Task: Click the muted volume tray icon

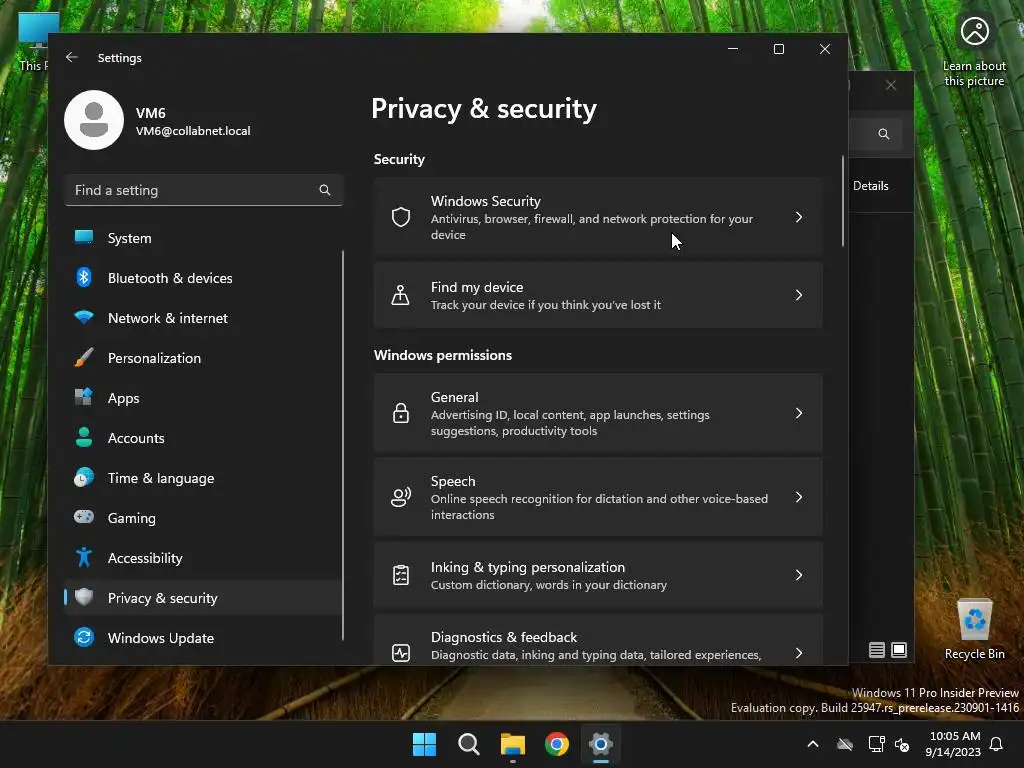Action: coord(902,744)
